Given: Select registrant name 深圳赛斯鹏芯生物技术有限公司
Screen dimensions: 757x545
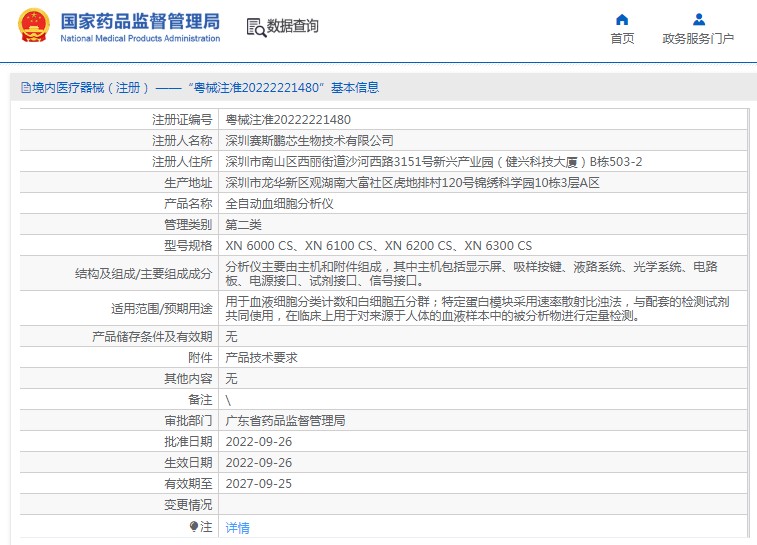Looking at the screenshot, I should [x=309, y=141].
